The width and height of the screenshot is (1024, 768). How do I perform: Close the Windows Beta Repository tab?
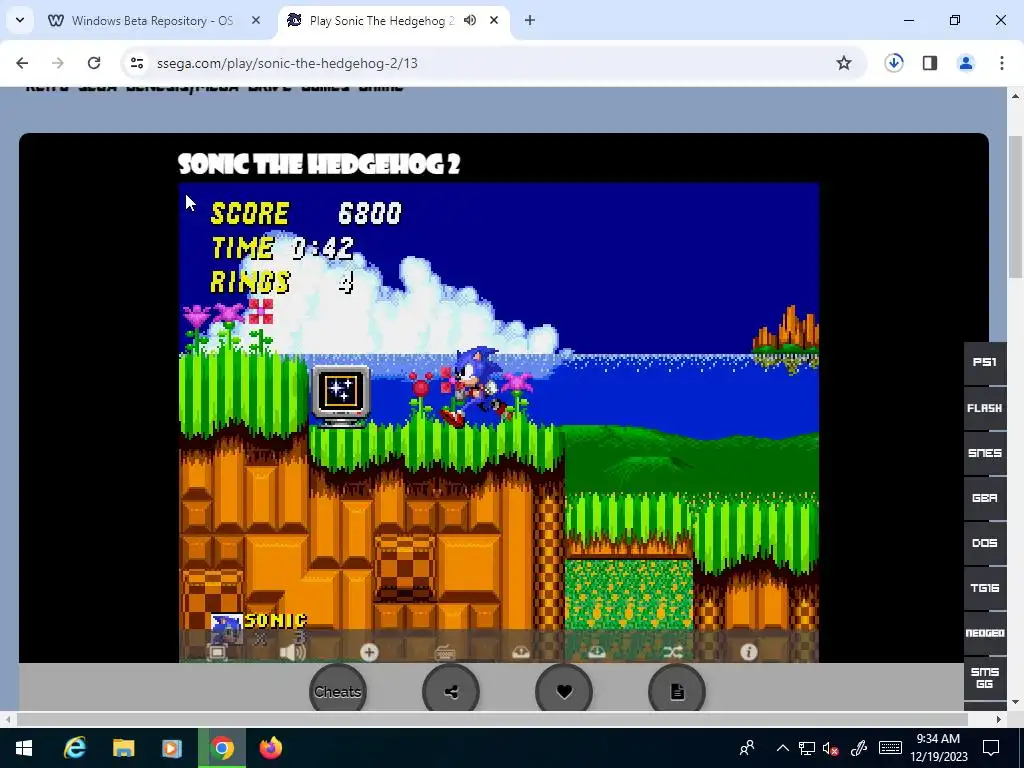(x=256, y=20)
